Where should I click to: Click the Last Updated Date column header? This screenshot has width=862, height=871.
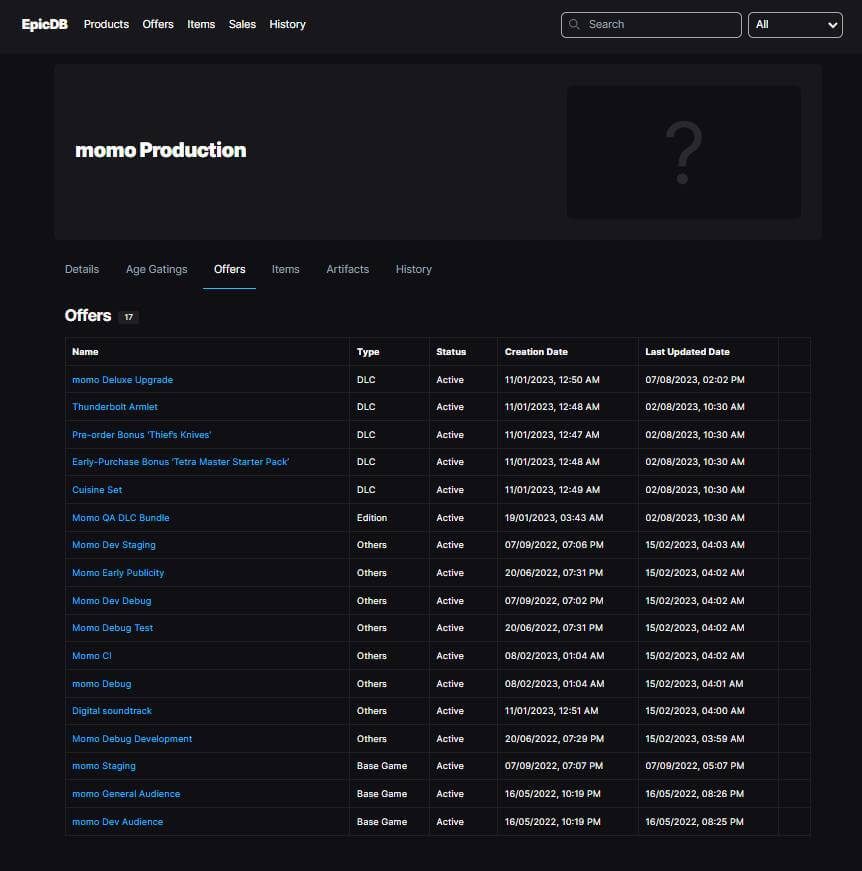click(687, 352)
